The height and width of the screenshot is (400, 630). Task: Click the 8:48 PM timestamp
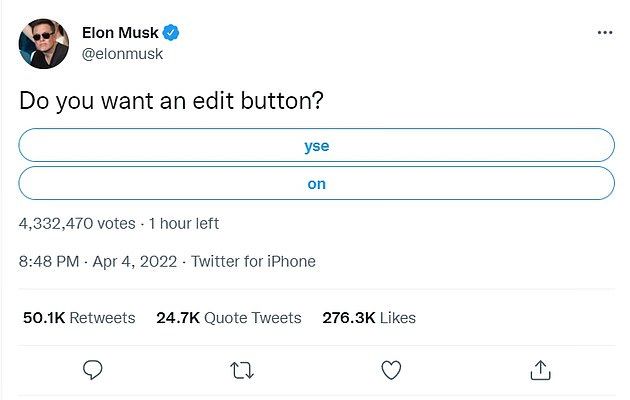click(49, 261)
